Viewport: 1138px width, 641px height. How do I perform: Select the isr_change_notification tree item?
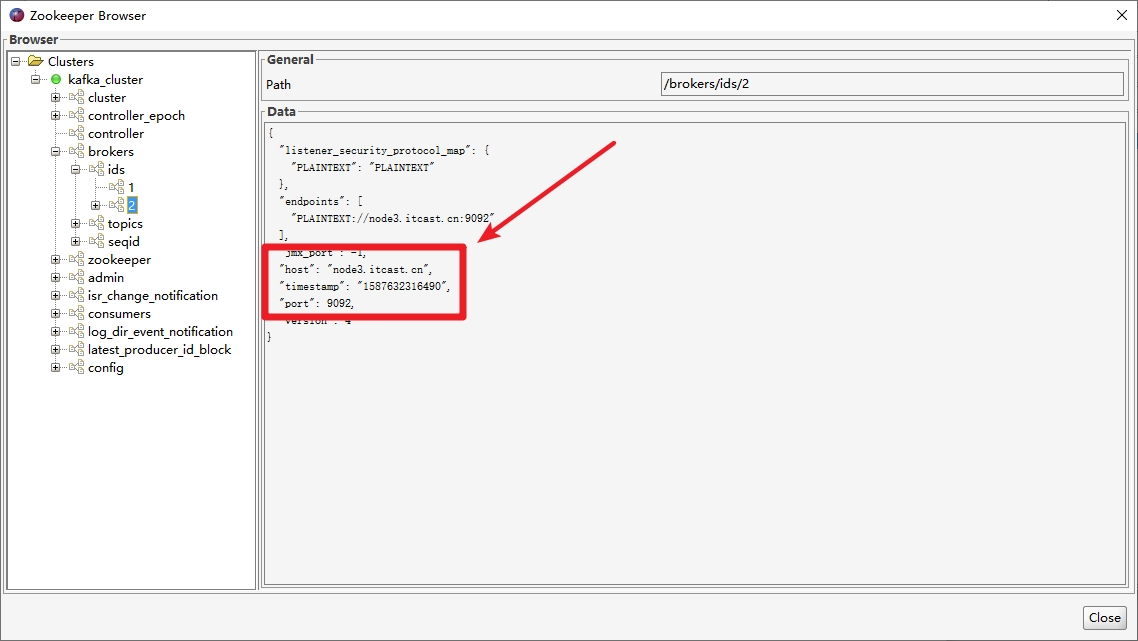coord(152,295)
